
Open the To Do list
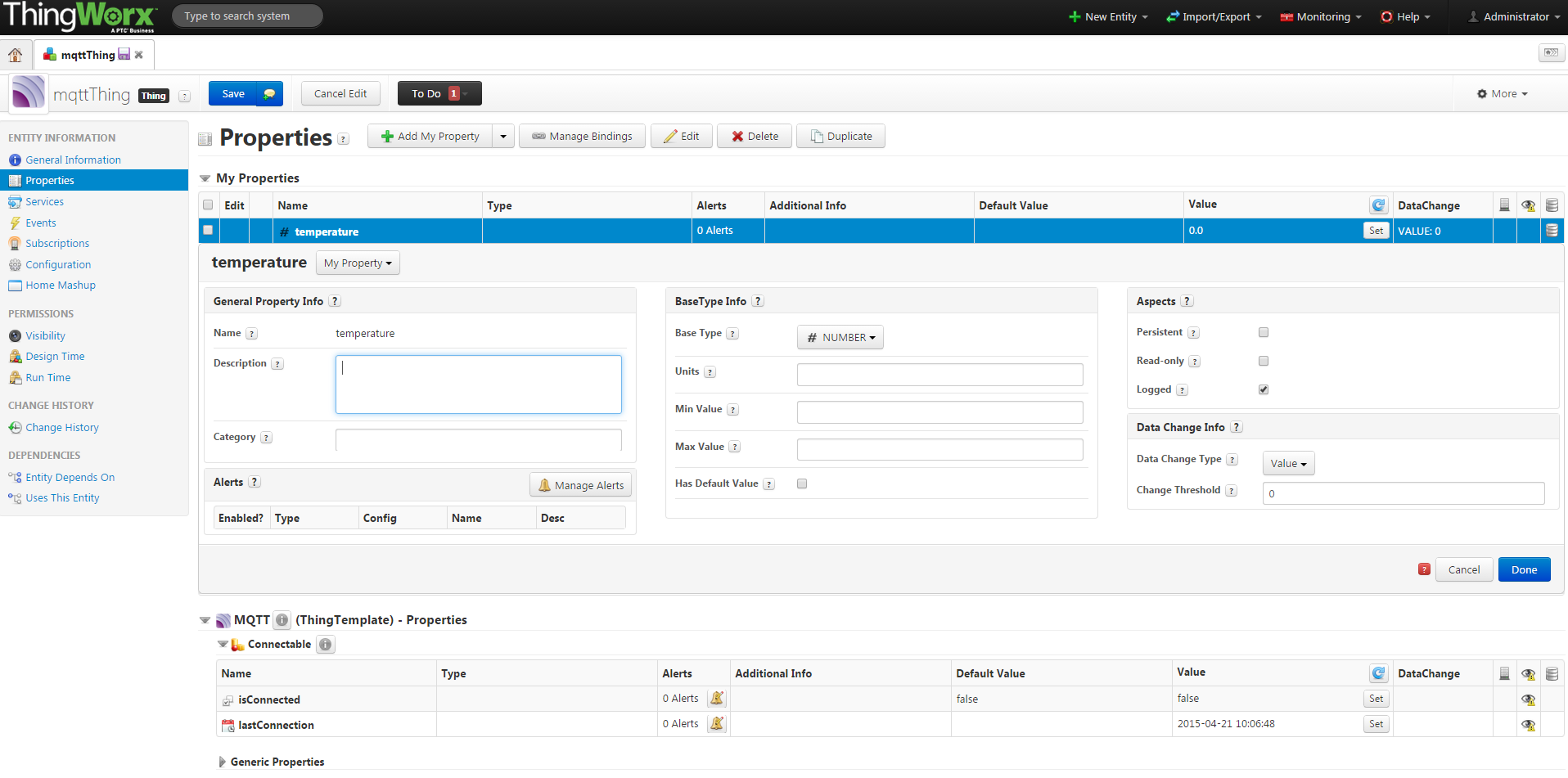(439, 94)
